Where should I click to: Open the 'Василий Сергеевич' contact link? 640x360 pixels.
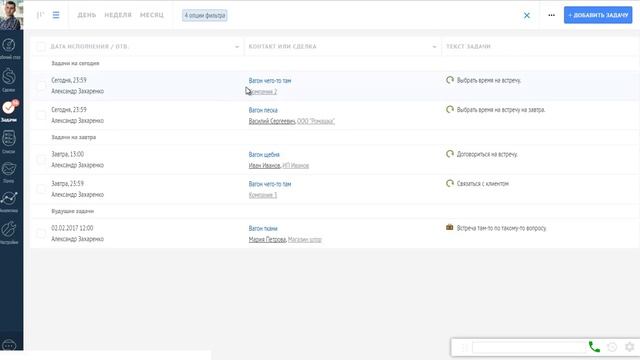[x=272, y=121]
